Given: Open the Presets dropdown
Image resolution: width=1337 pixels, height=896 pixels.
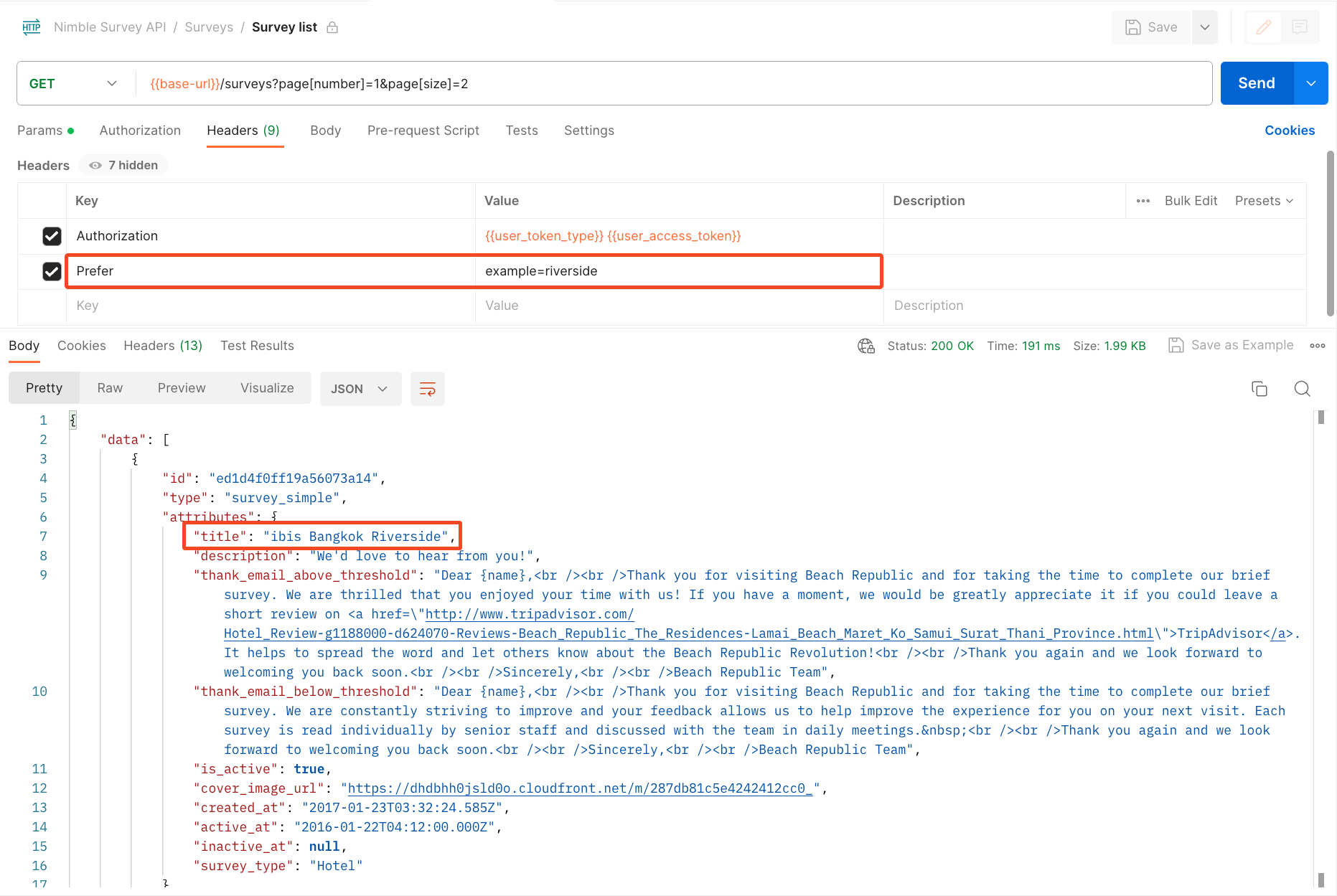Looking at the screenshot, I should [1264, 201].
